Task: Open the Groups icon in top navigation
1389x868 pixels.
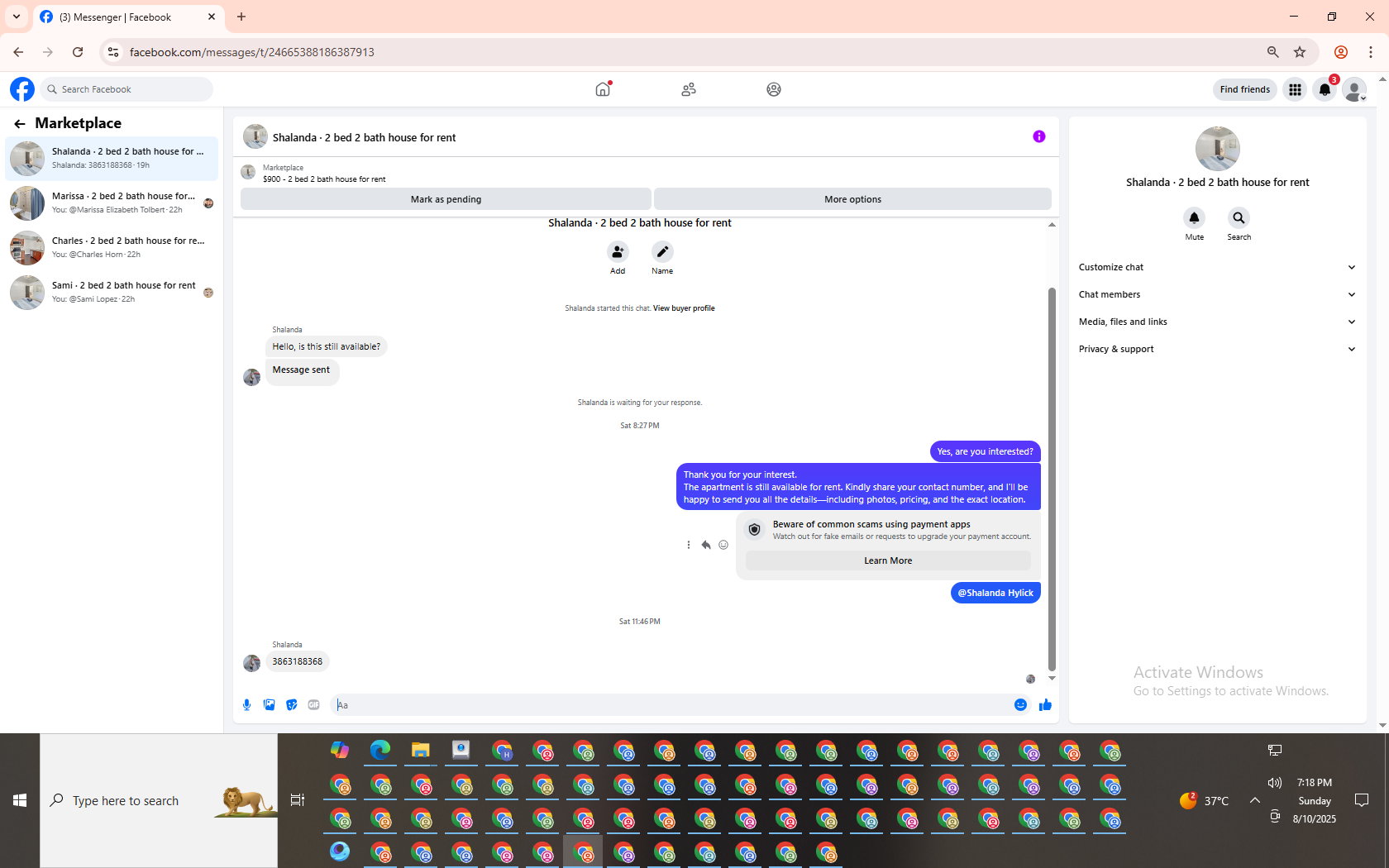Action: click(x=774, y=89)
